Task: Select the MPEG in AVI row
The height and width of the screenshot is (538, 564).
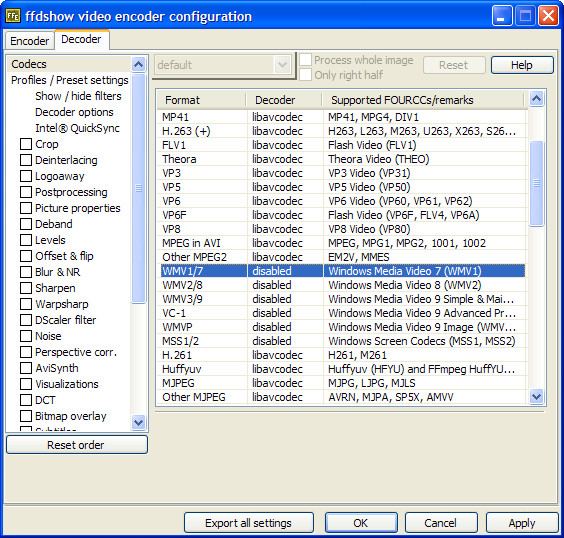Action: tap(342, 243)
